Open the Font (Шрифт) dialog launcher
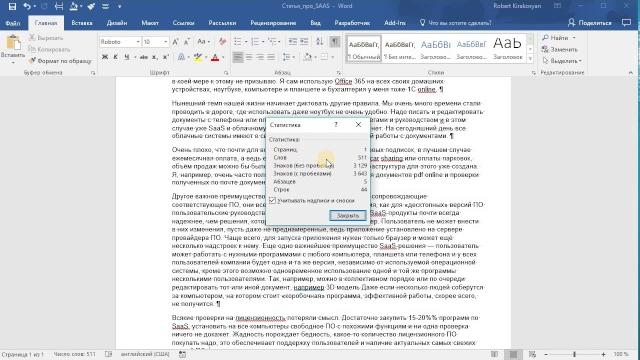Image resolution: width=640 pixels, height=360 pixels. coord(226,73)
